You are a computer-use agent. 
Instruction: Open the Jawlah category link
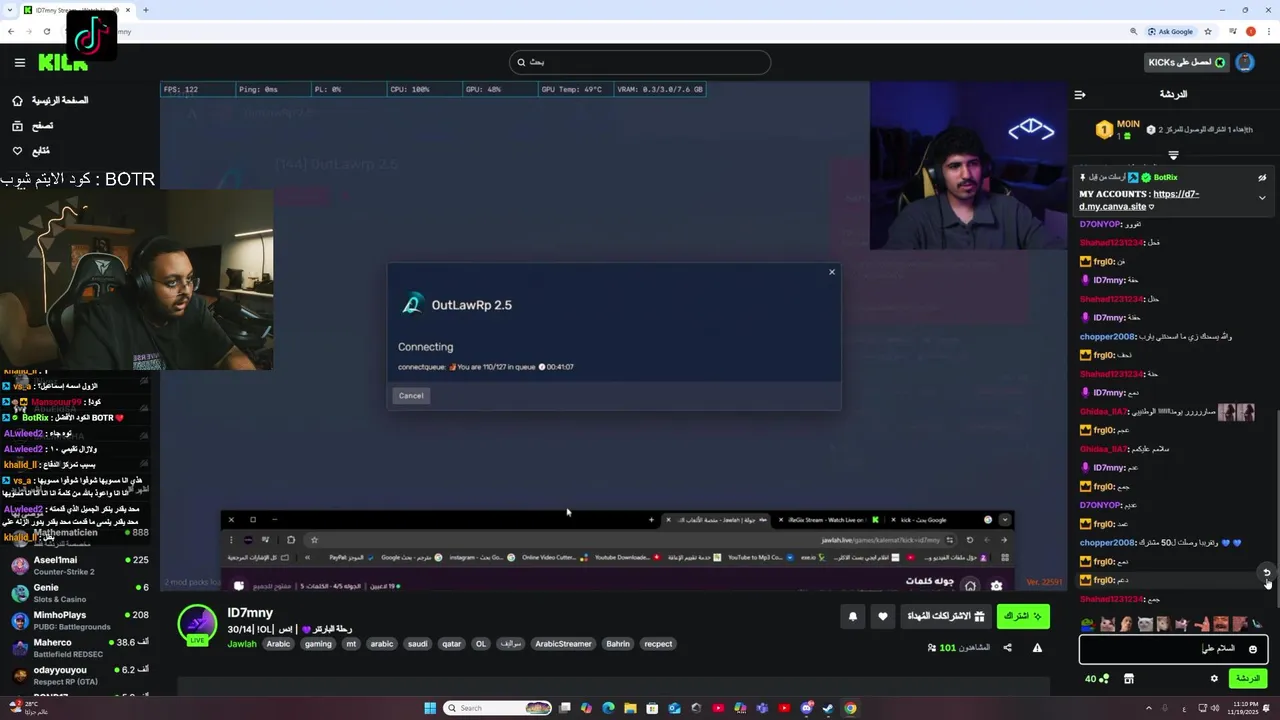242,644
